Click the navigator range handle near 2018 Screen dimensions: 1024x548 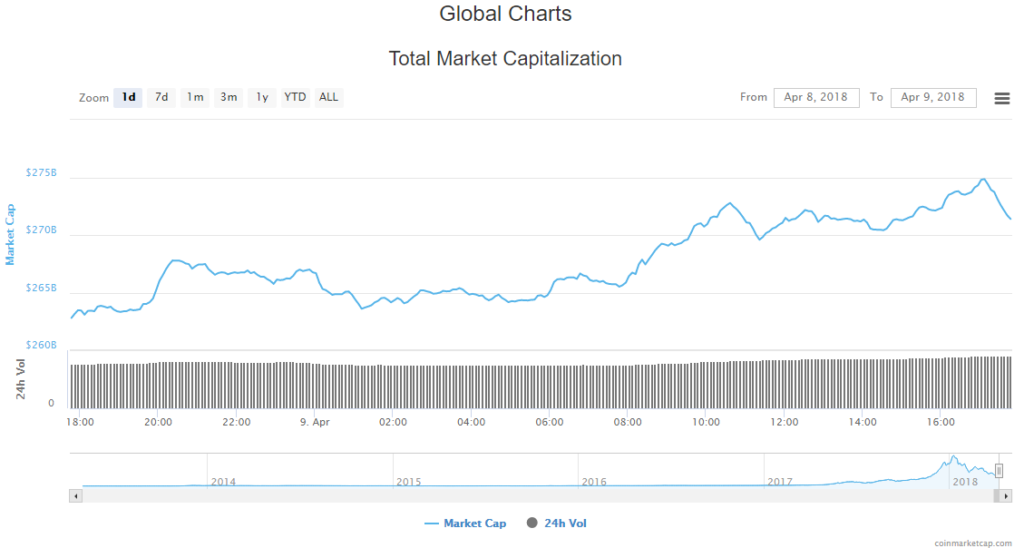(998, 471)
